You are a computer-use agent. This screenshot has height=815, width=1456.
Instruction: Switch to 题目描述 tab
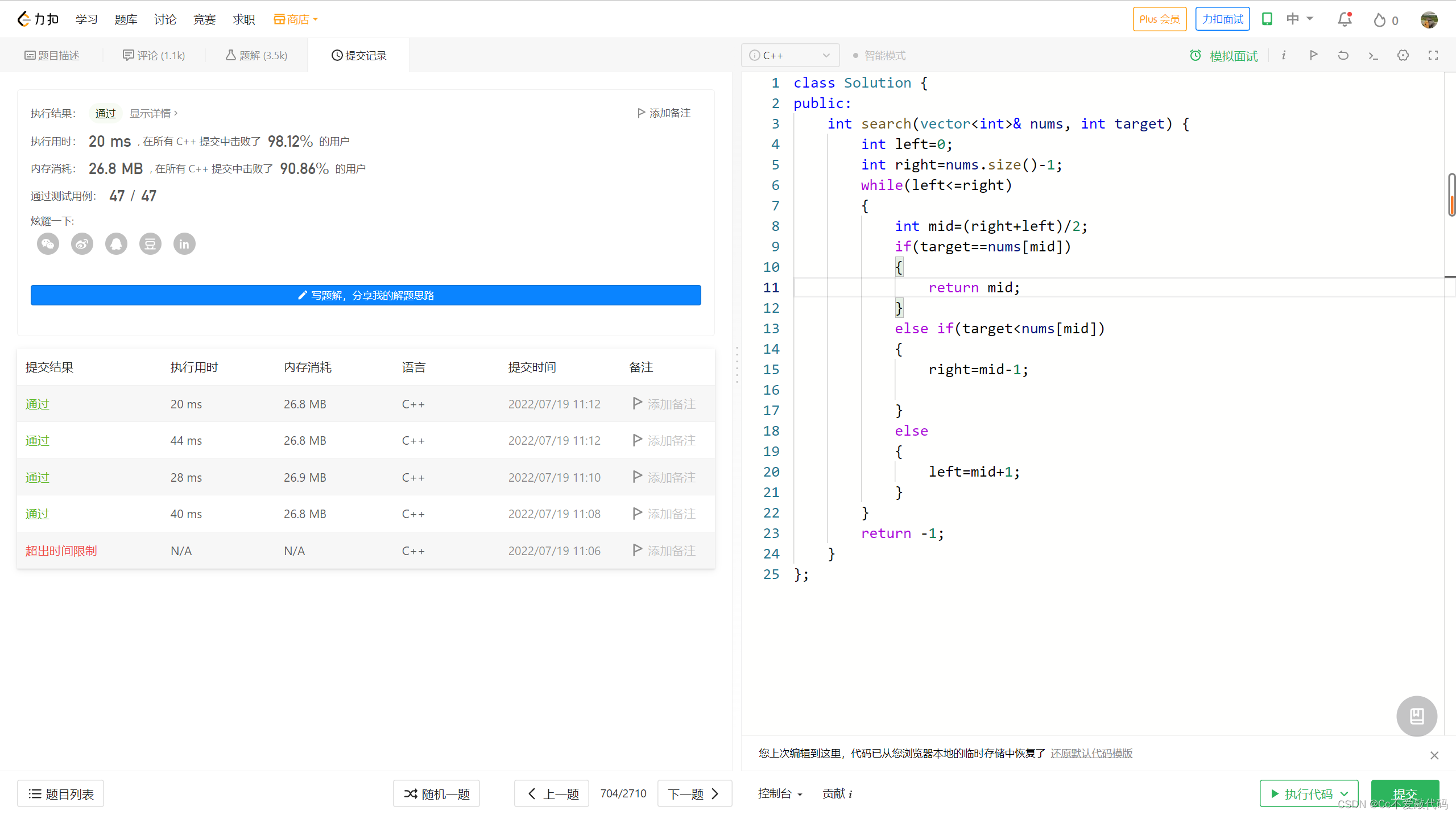tap(52, 55)
